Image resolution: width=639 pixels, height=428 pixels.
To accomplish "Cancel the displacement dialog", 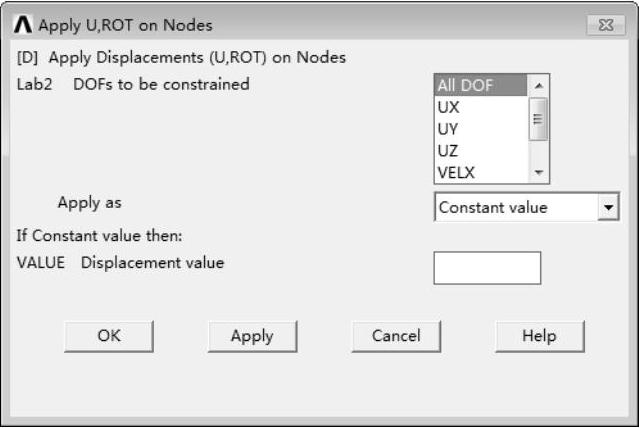I will tap(396, 336).
